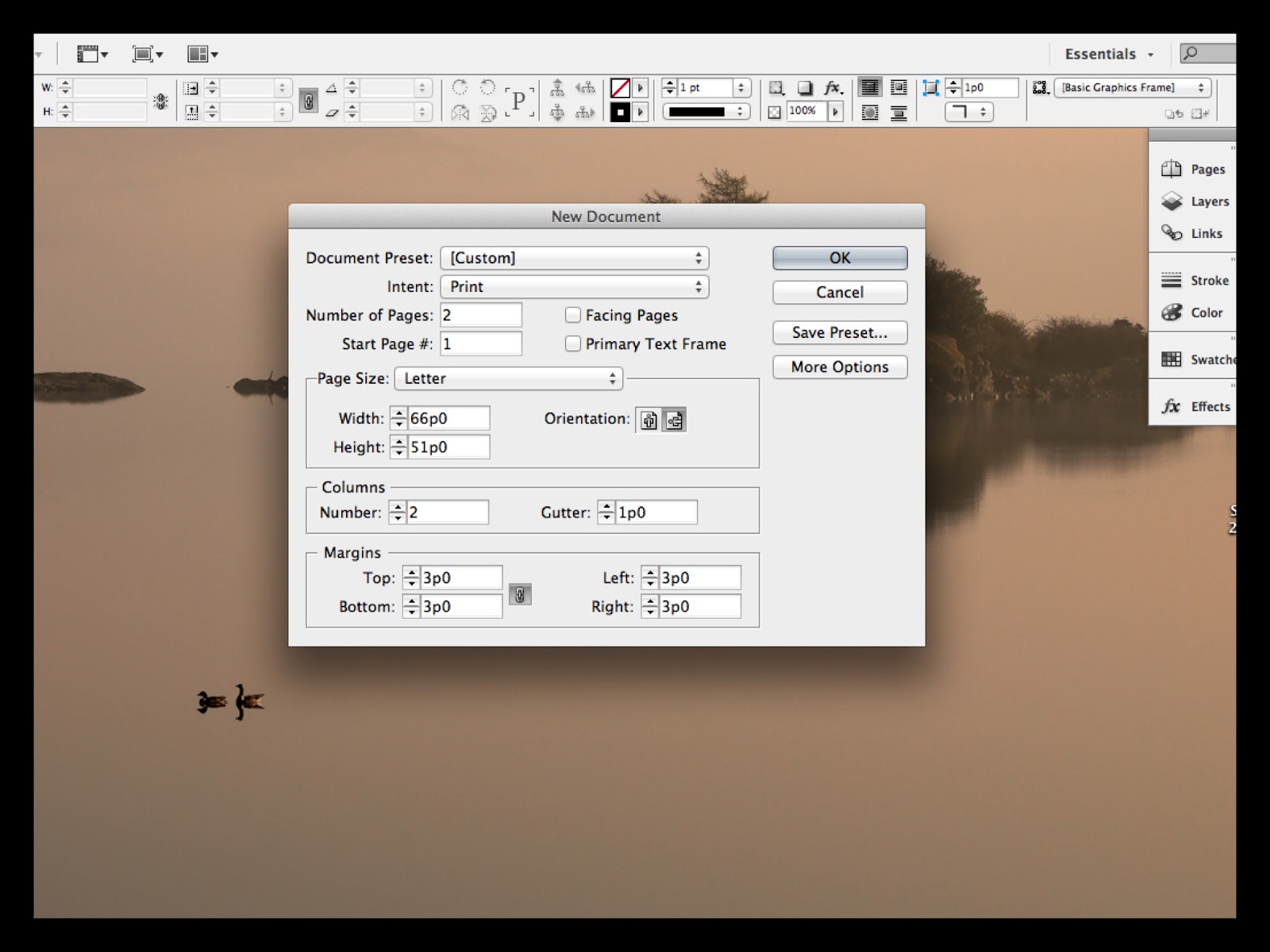
Task: Open Essentials workspace switcher
Action: tap(1109, 54)
